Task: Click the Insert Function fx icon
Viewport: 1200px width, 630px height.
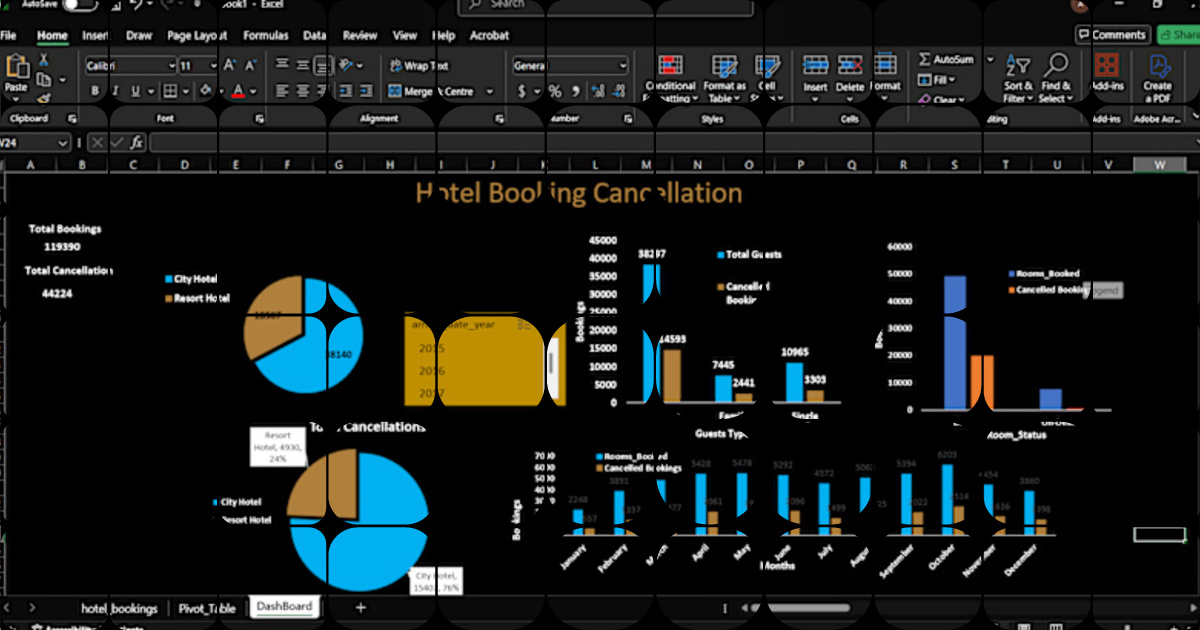Action: tap(136, 143)
